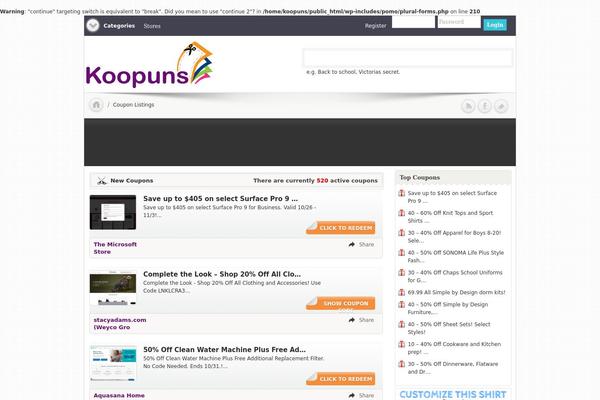Image resolution: width=600 pixels, height=400 pixels.
Task: Click coupon icon beside Dinnerware, Flatware coupon
Action: (401, 364)
